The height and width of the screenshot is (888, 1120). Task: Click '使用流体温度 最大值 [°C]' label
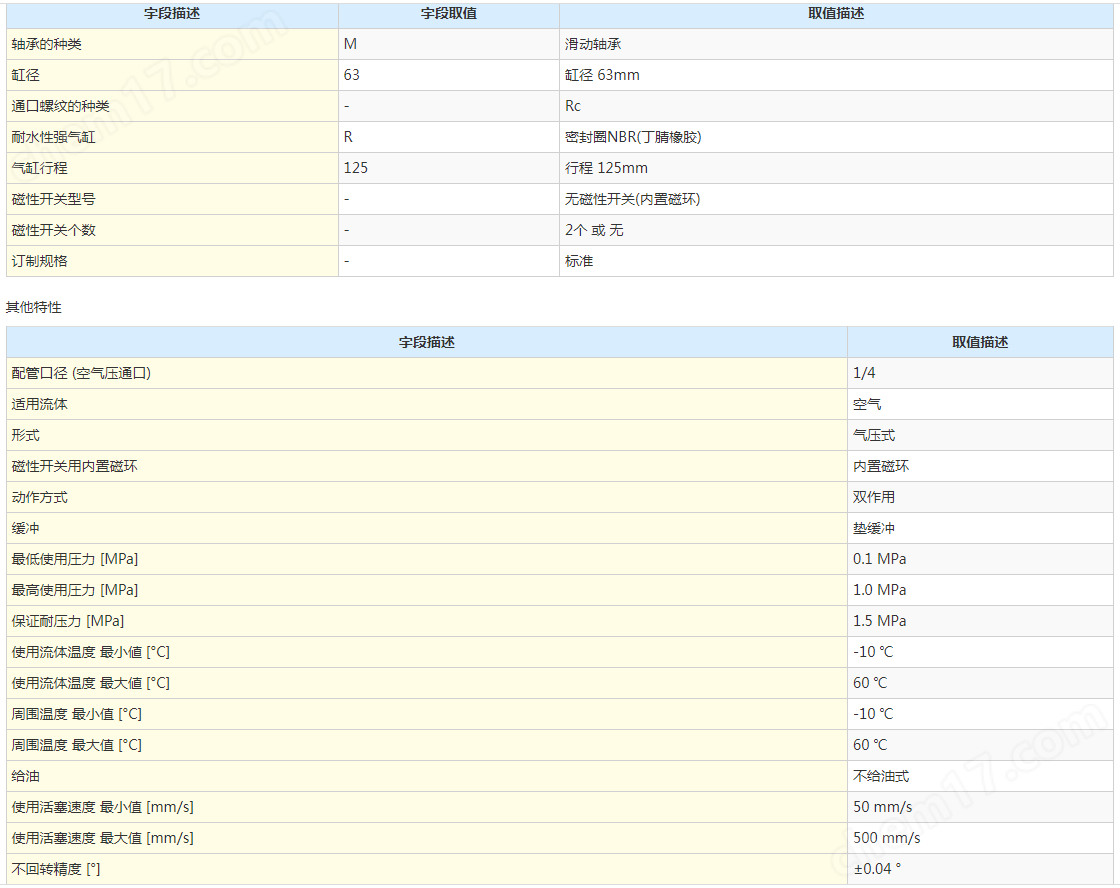(426, 683)
